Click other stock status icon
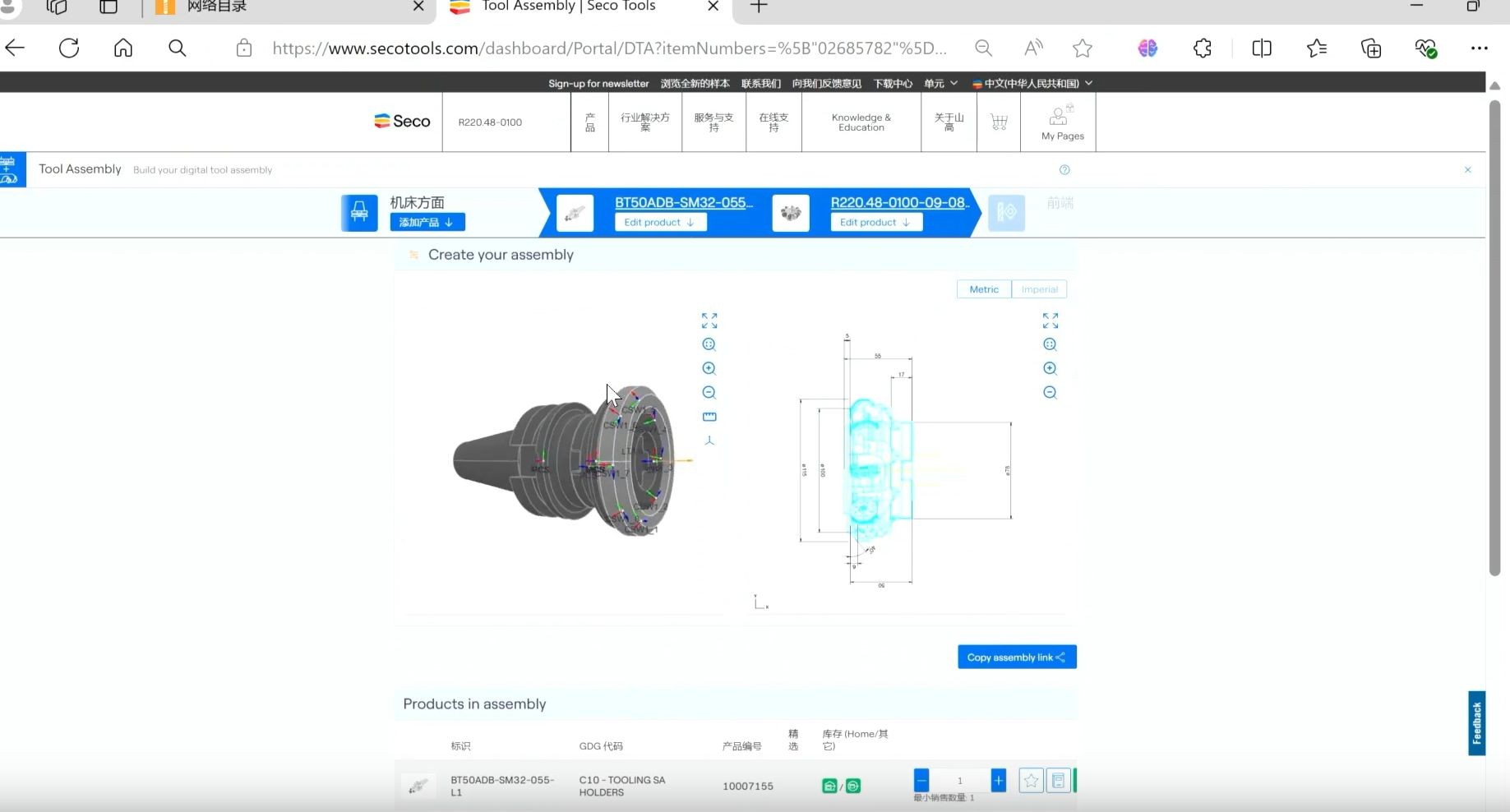The height and width of the screenshot is (812, 1510). coord(853,787)
